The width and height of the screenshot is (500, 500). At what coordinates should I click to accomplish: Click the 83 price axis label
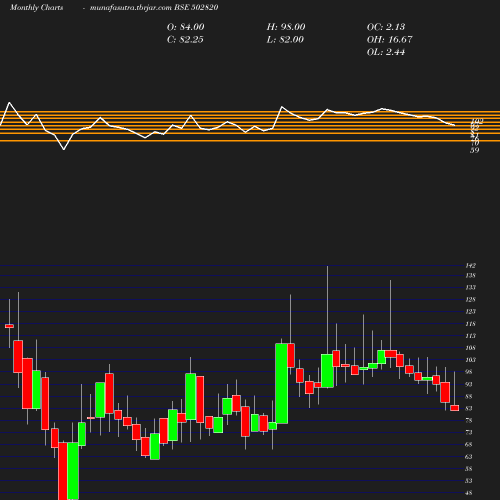coord(469,408)
